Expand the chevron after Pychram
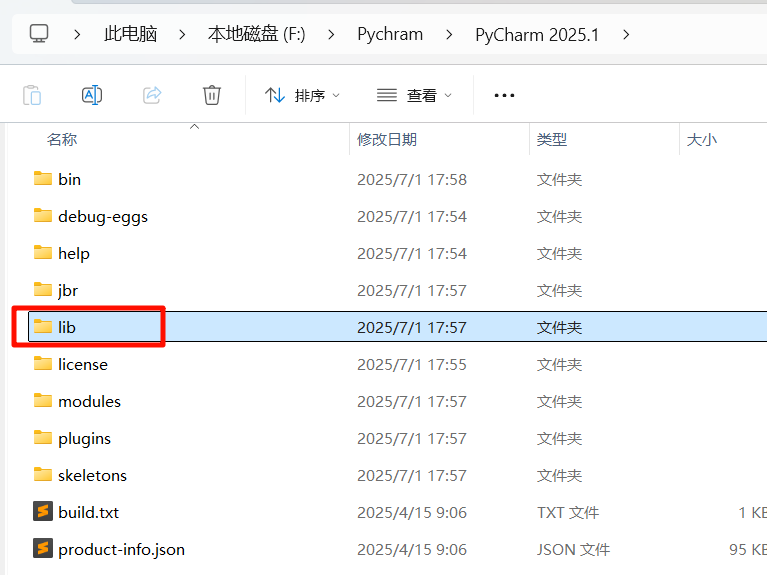The image size is (767, 575). point(449,34)
